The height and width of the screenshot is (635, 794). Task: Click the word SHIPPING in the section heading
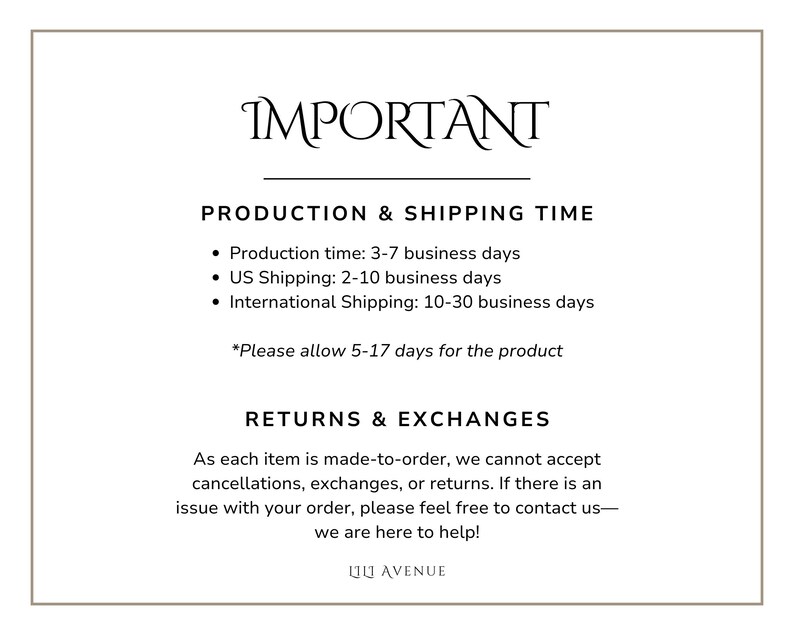point(464,213)
